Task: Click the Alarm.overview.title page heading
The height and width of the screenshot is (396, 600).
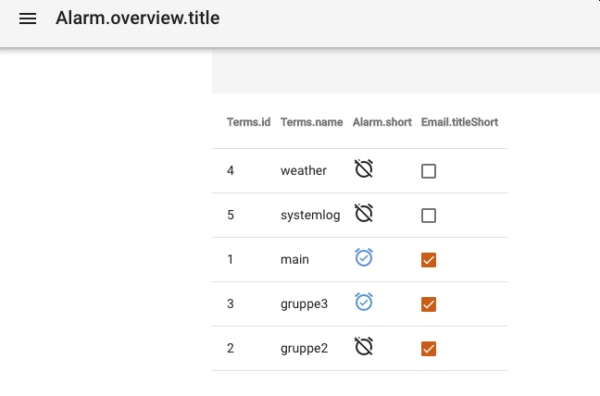Action: click(x=138, y=18)
